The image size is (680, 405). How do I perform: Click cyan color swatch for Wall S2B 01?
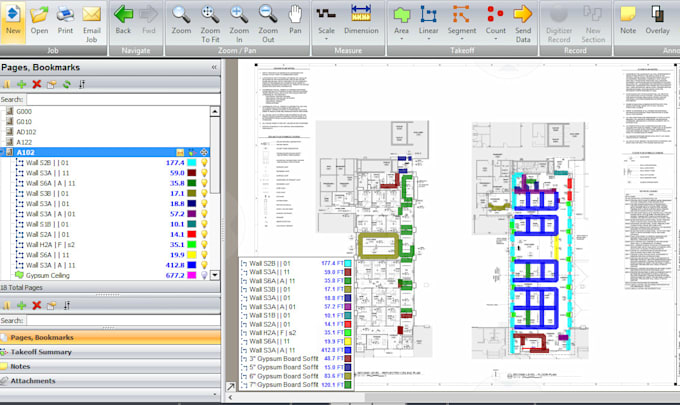191,163
